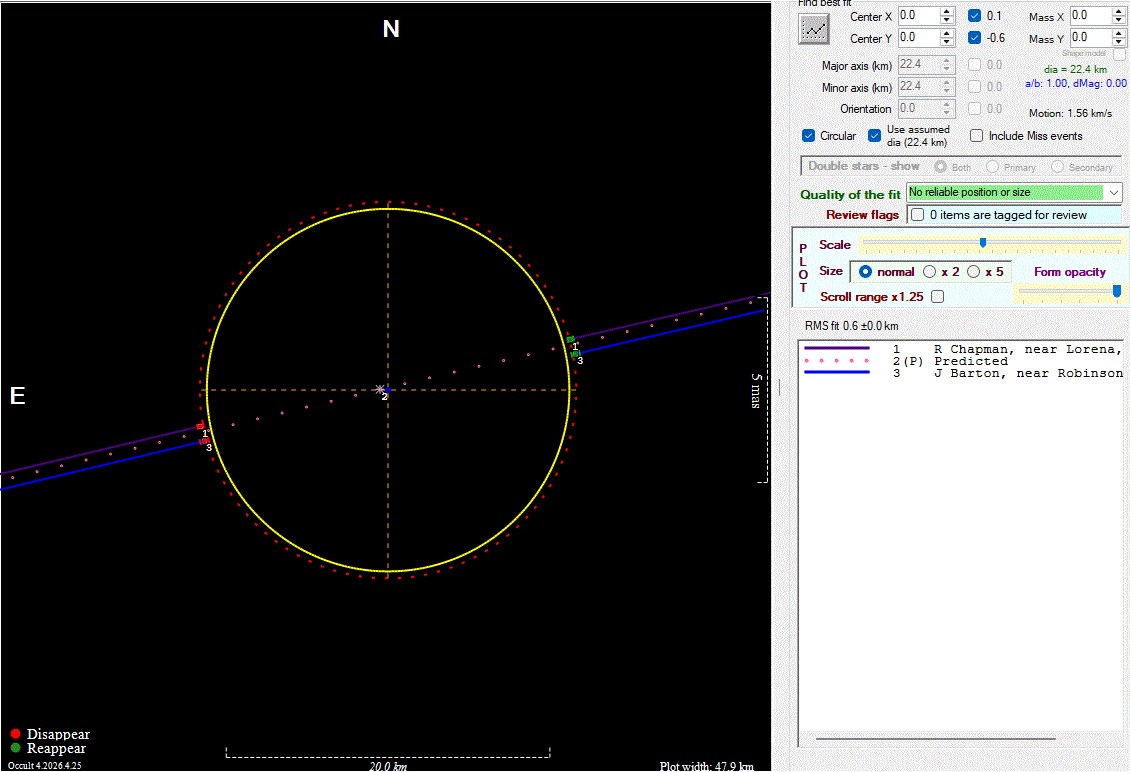Enable the Orientation fit checkbox
The width and height of the screenshot is (1130, 772).
(974, 109)
